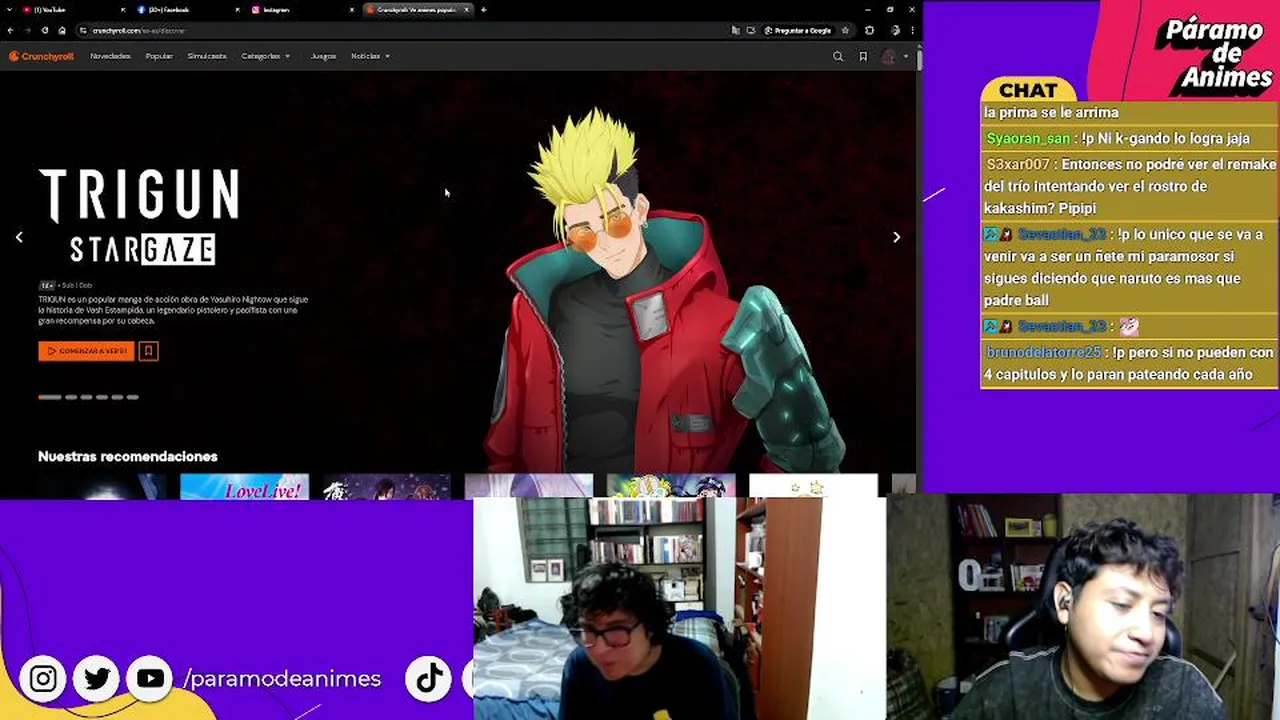Click the Comenzar a ver E1 button
The width and height of the screenshot is (1280, 720).
[86, 351]
